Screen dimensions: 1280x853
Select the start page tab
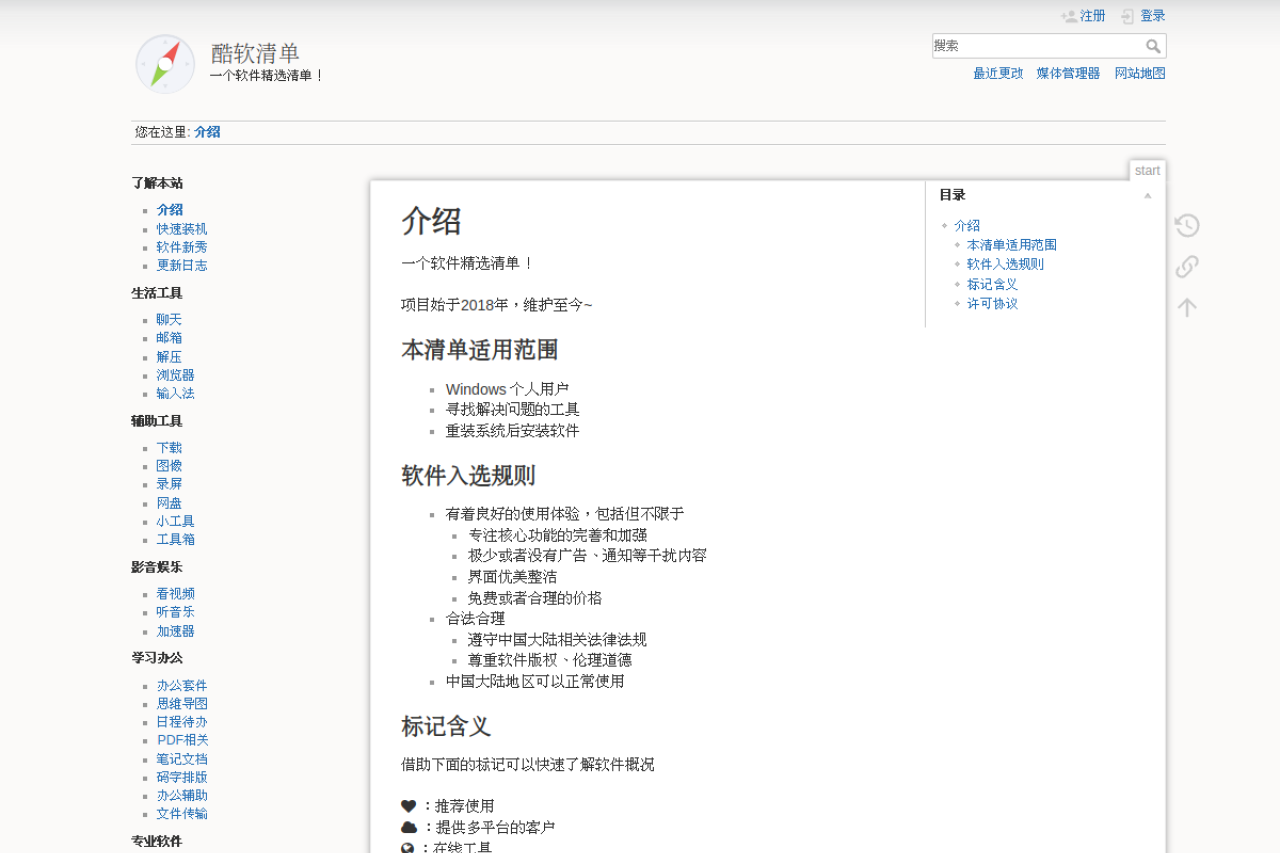(x=1147, y=170)
